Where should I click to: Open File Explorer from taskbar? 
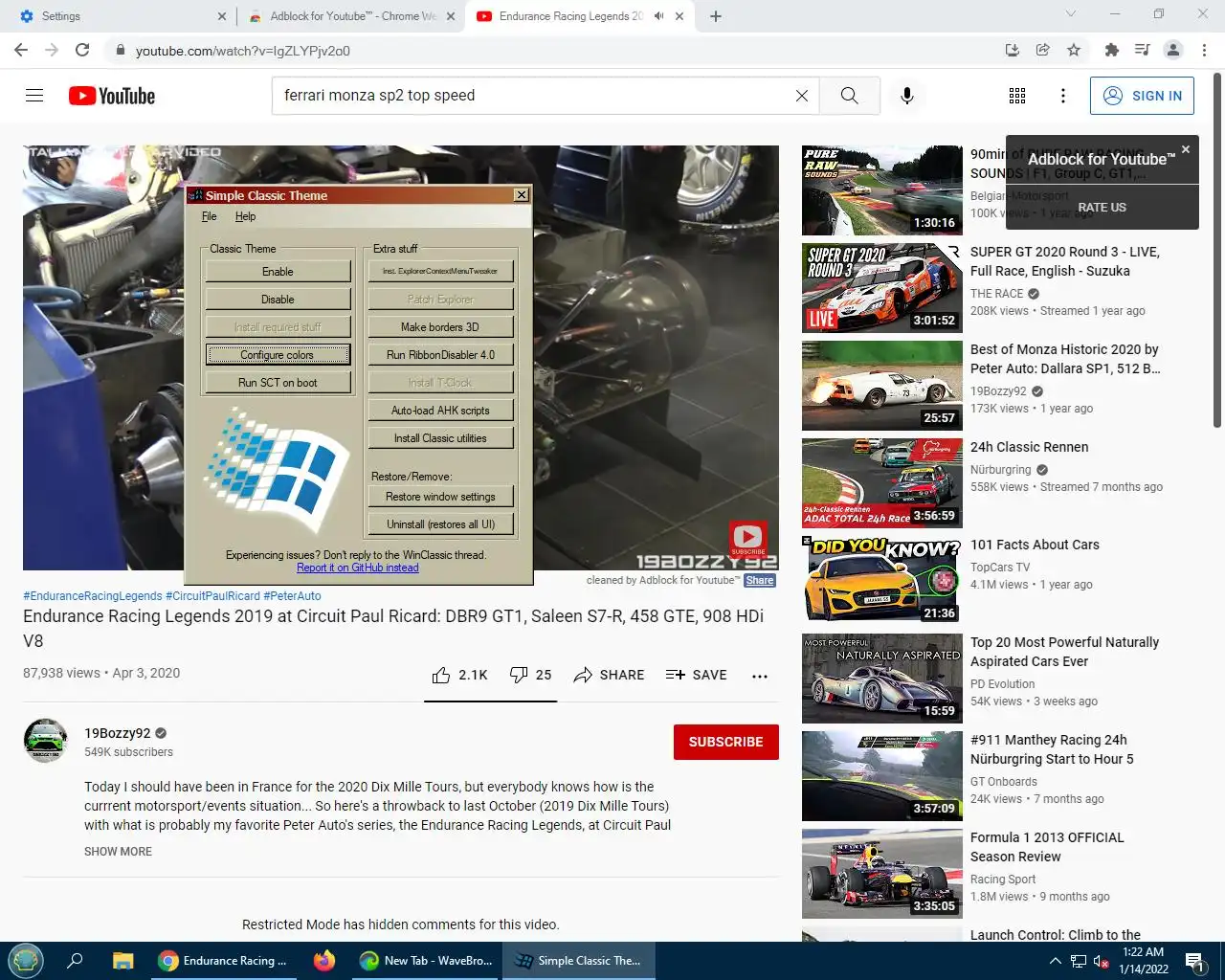point(122,961)
